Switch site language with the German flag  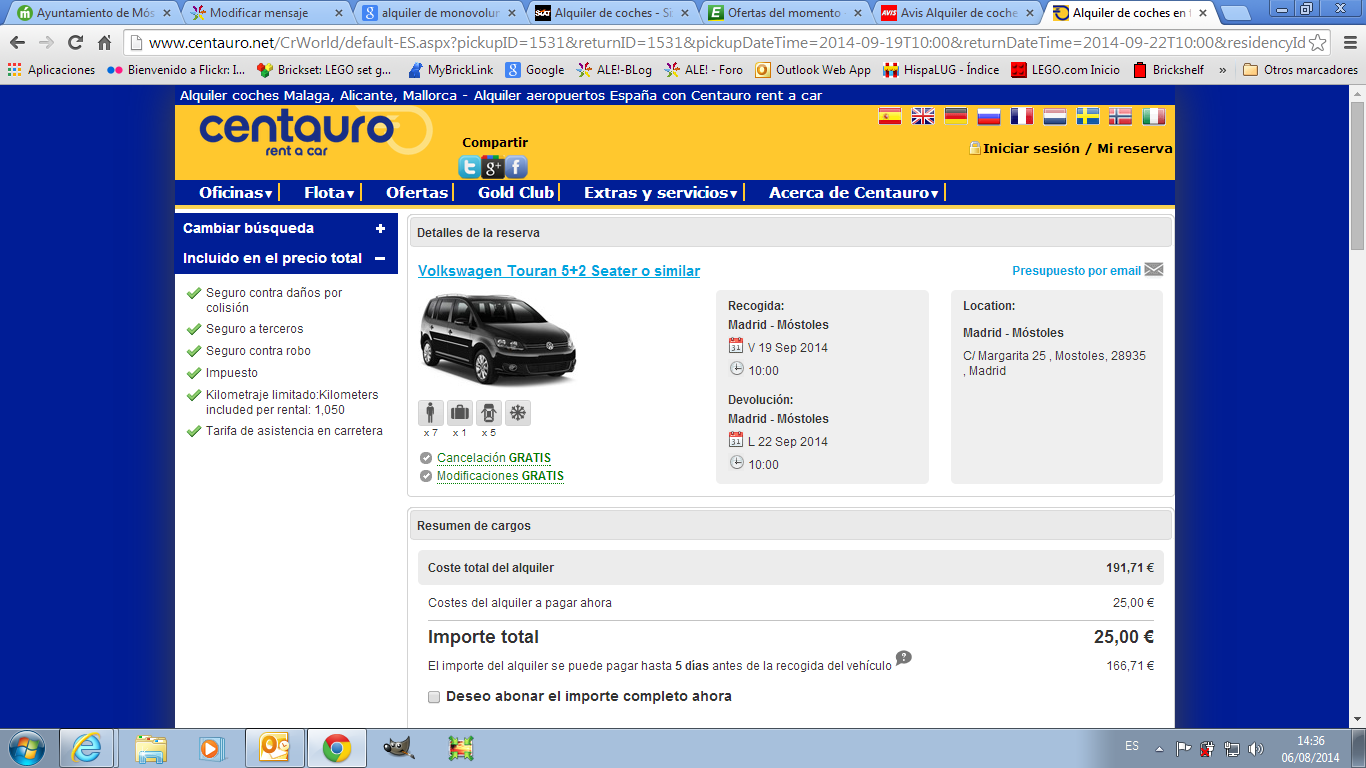(x=956, y=116)
